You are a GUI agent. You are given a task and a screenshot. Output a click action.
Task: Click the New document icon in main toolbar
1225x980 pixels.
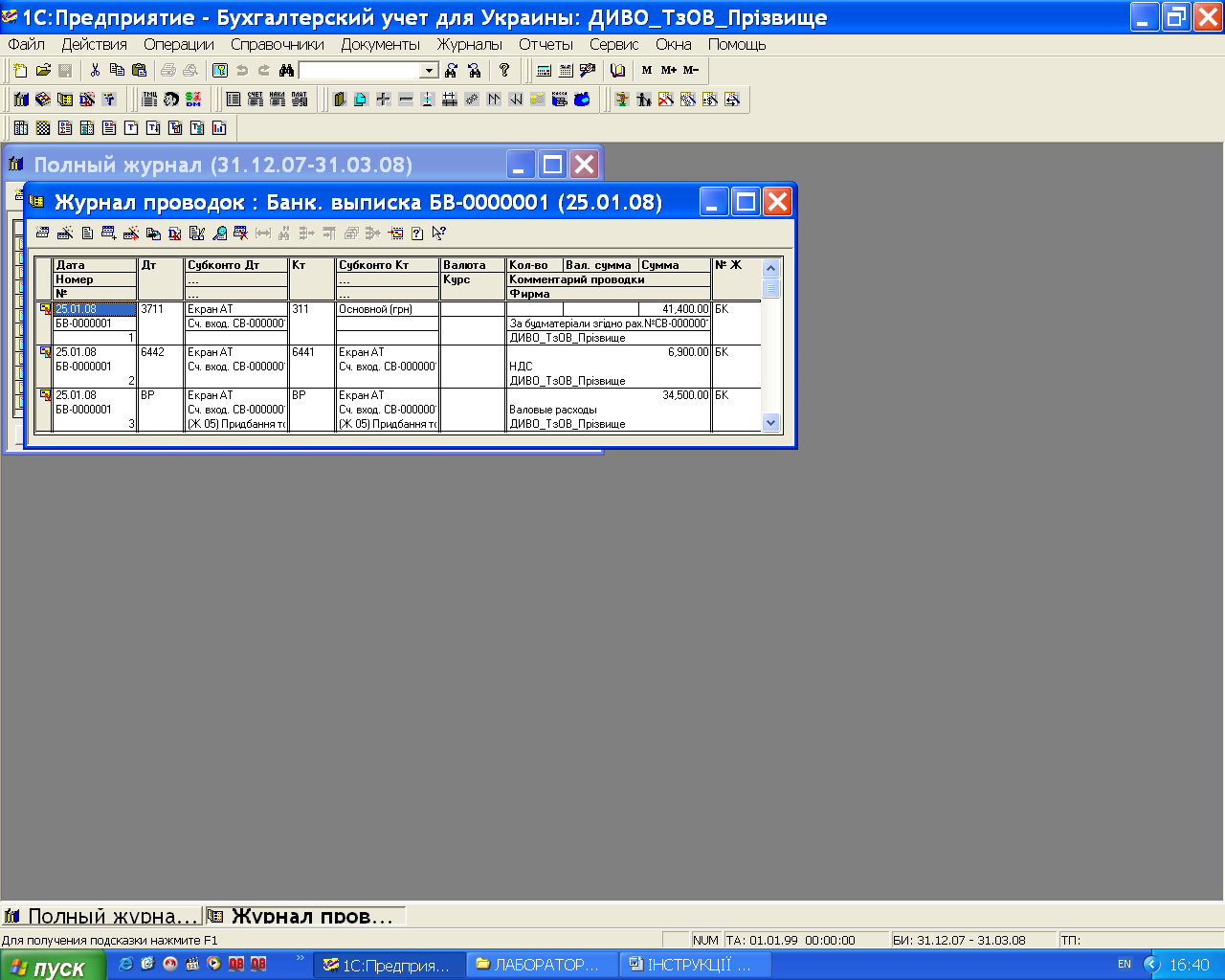point(20,70)
